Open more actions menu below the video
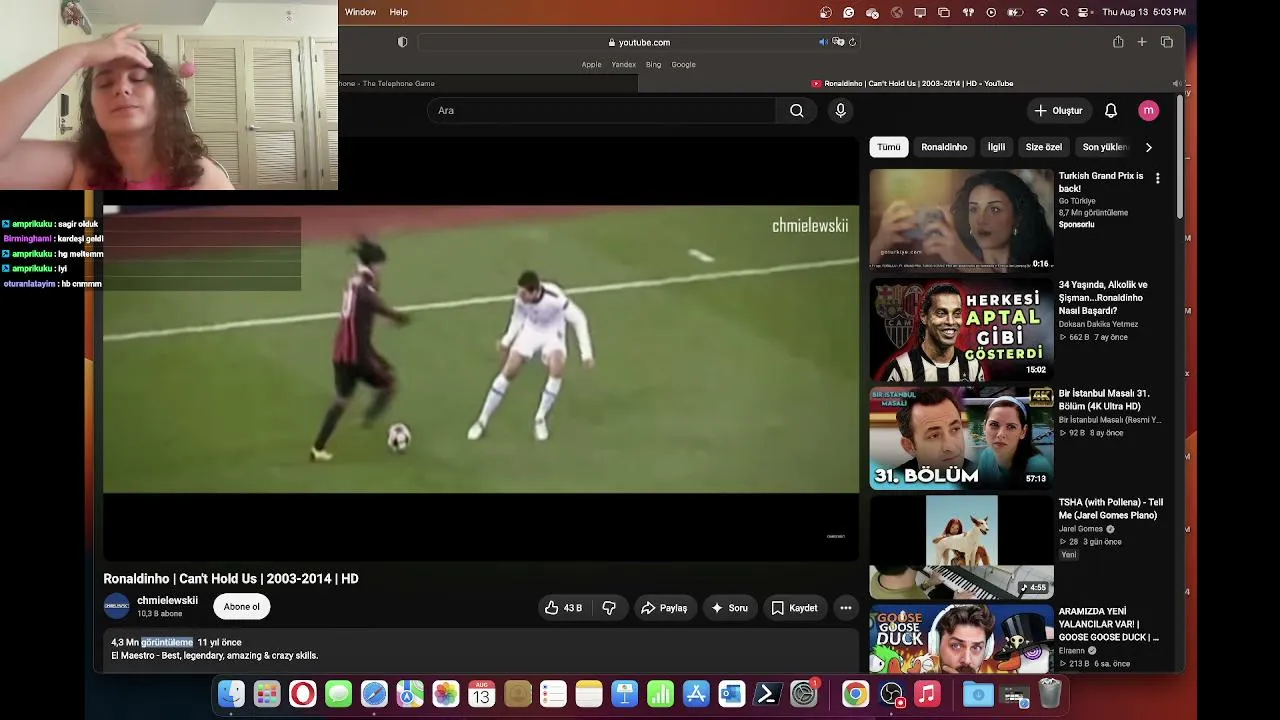 click(x=845, y=608)
